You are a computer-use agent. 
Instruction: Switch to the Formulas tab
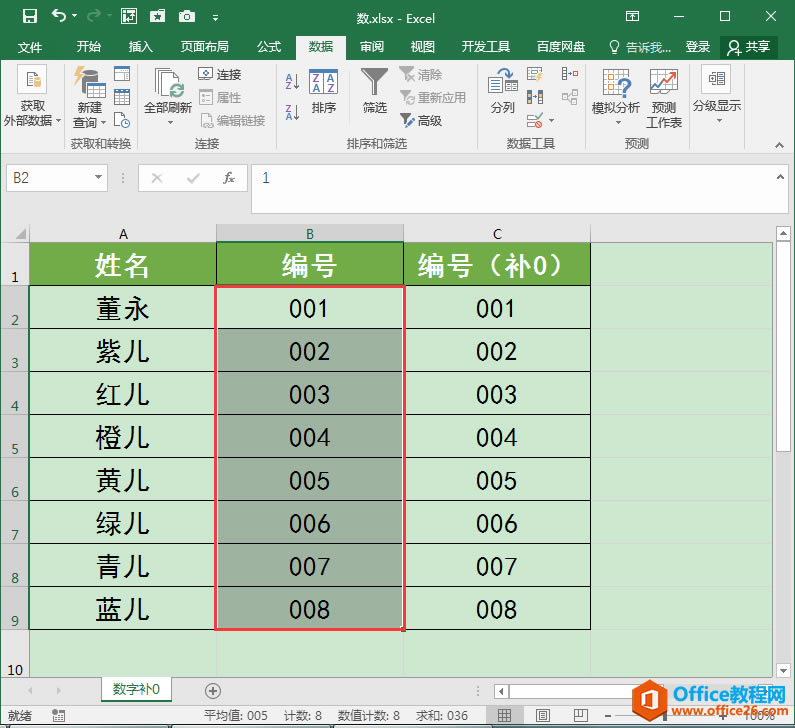pos(269,47)
